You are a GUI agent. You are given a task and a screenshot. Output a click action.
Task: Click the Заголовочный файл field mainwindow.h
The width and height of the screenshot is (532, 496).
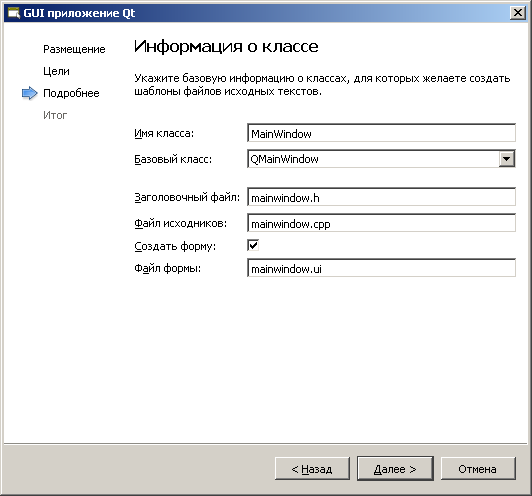(381, 197)
